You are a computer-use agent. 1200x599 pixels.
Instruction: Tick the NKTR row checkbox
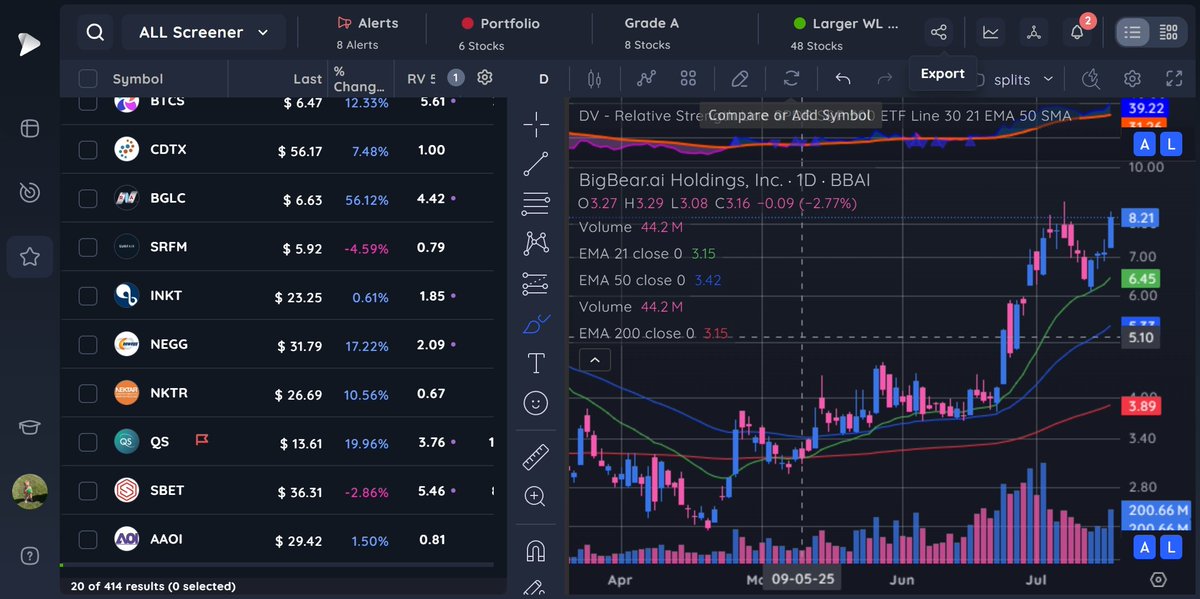point(88,393)
